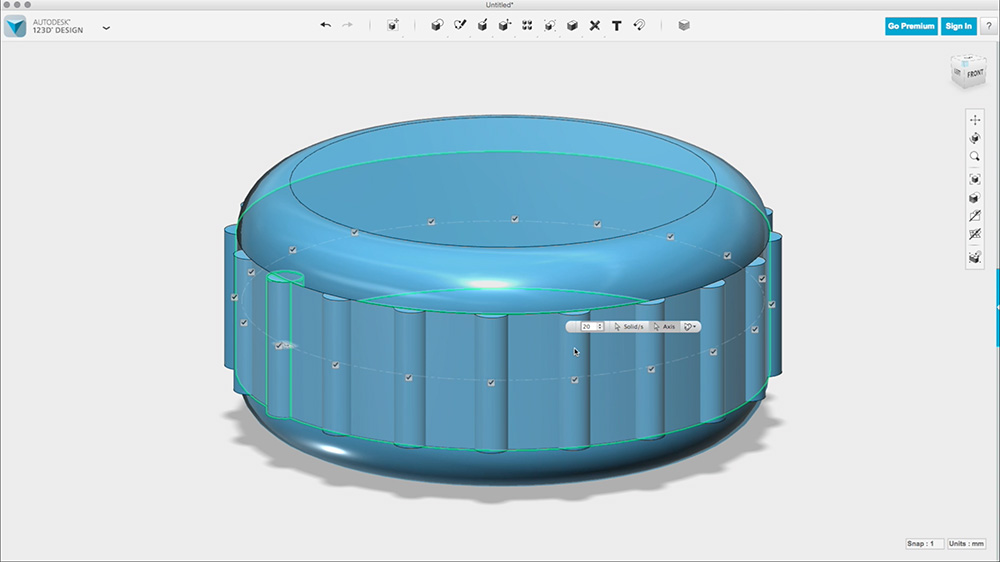Open the Transform tool
The height and width of the screenshot is (562, 1000).
pos(393,25)
